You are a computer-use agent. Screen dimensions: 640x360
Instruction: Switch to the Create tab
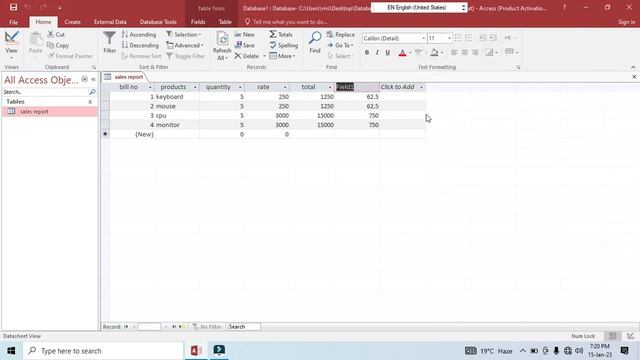72,22
